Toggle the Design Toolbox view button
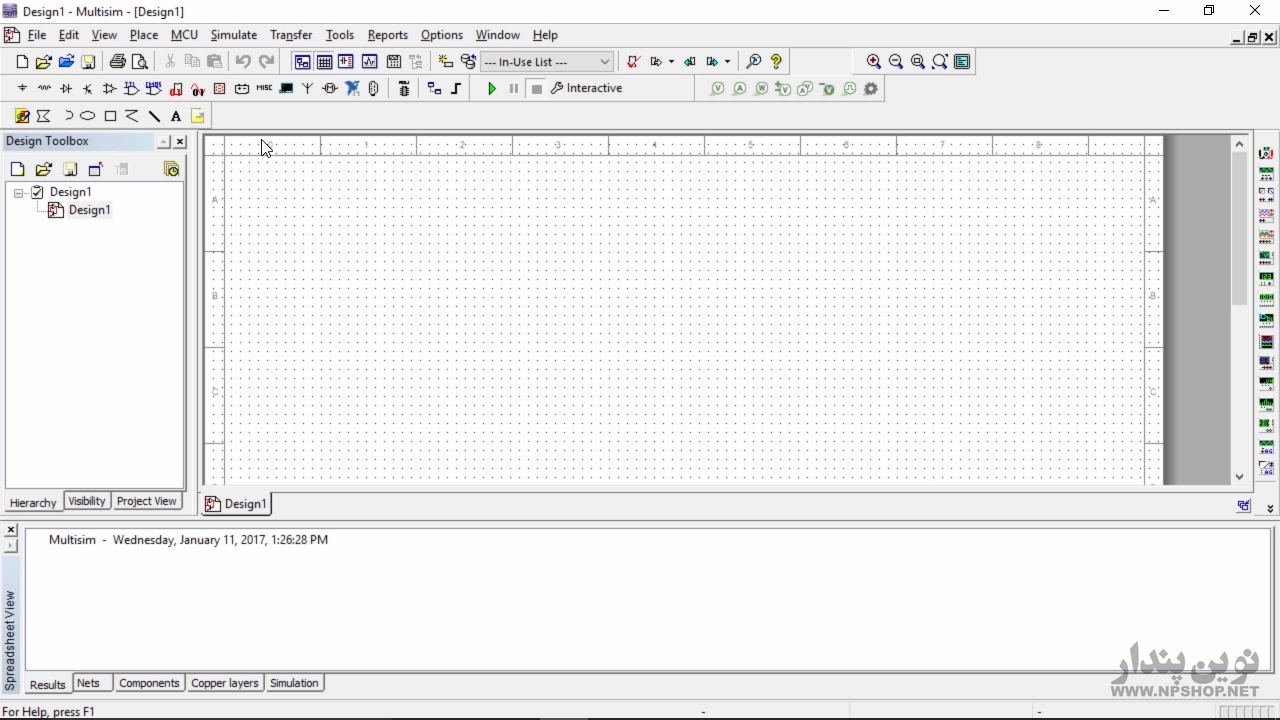1280x720 pixels. 302,62
